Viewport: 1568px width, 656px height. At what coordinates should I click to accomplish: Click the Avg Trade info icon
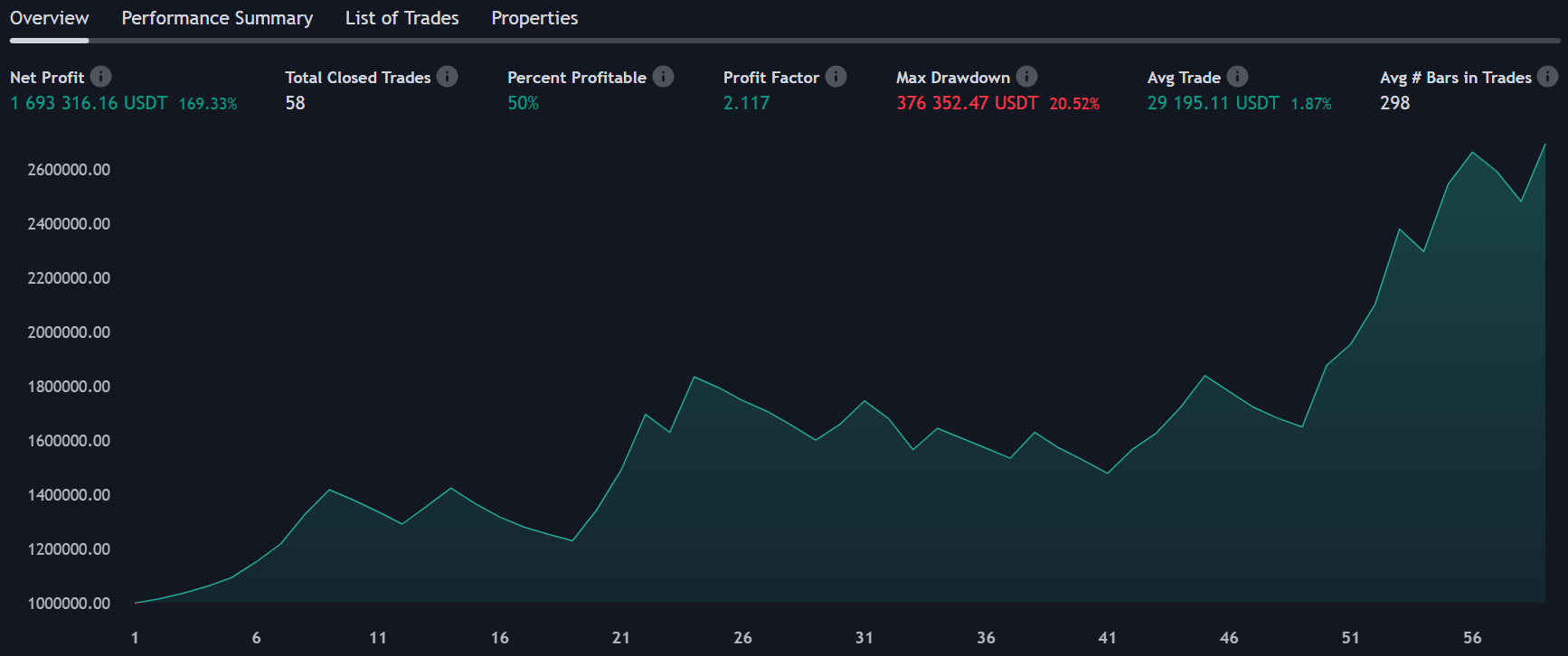tap(1235, 77)
